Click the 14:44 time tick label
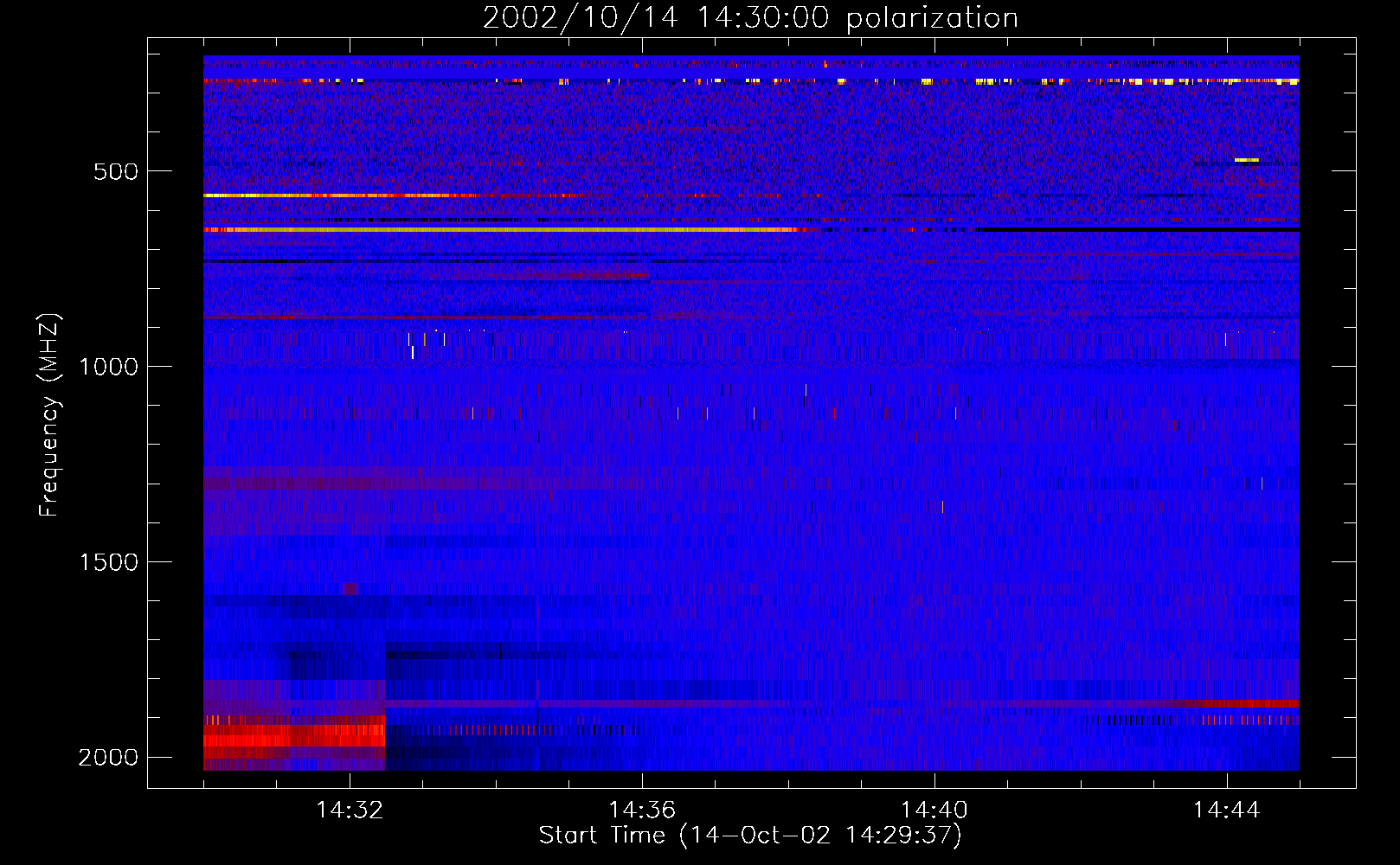Screen dimensions: 1400x865 [x=1226, y=811]
